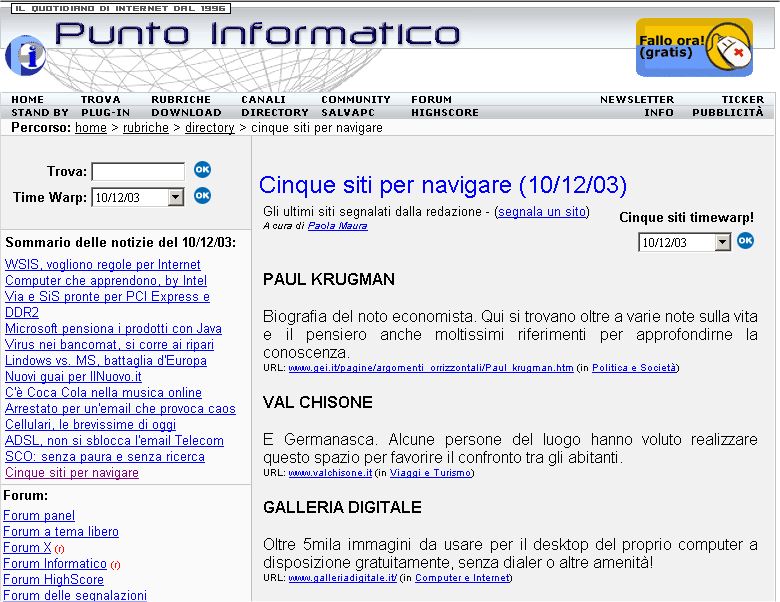
Task: Open 'WSIS, vogliono regole per Internet' article
Action: [102, 264]
